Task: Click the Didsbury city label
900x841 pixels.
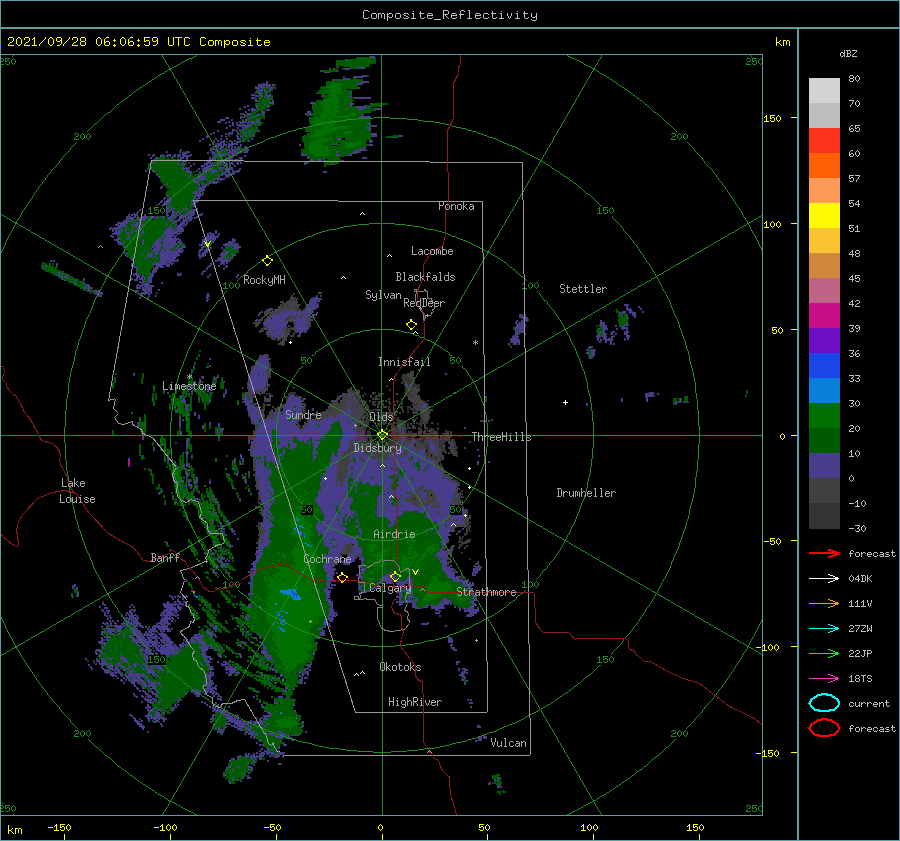Action: coord(377,448)
